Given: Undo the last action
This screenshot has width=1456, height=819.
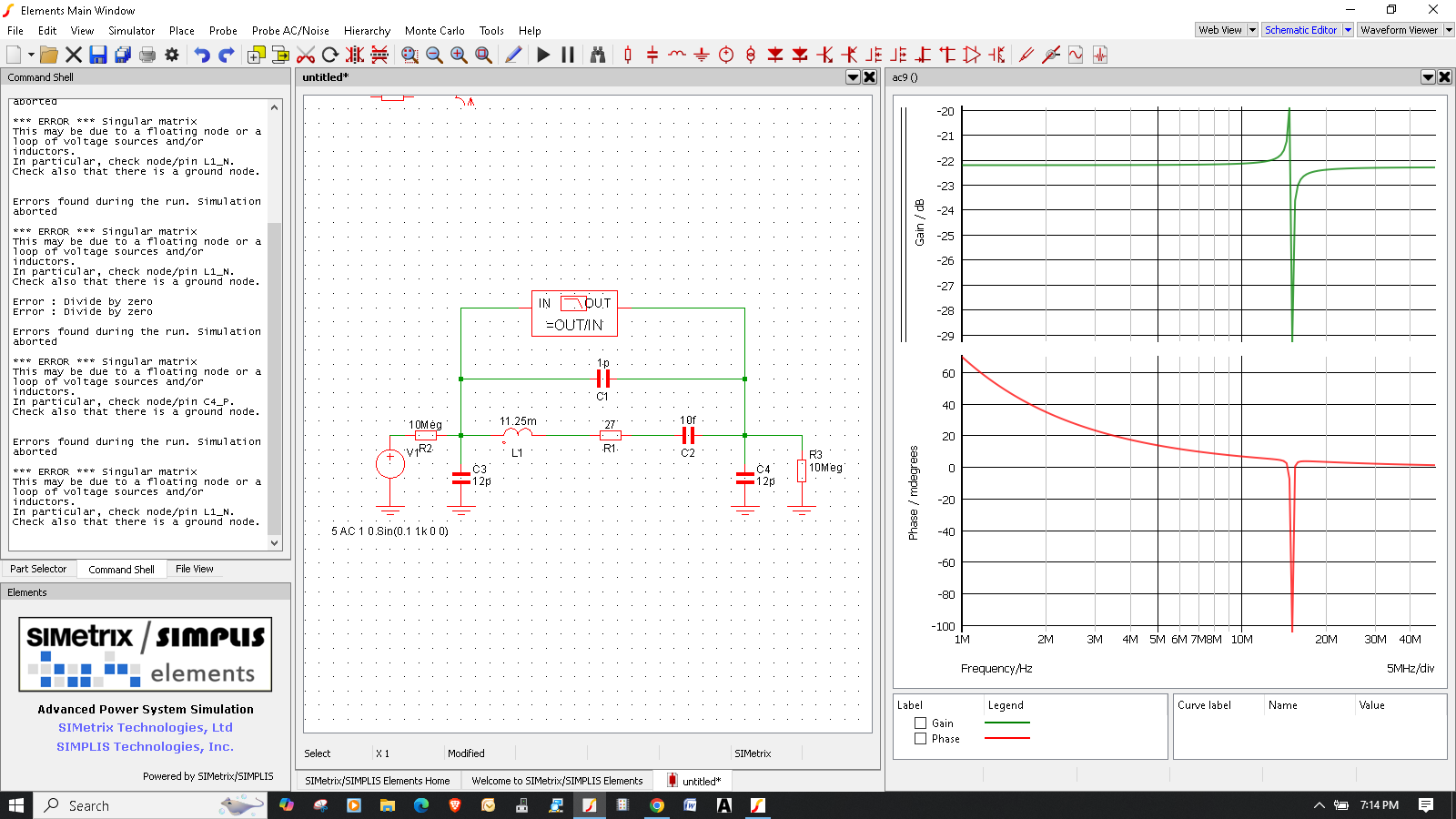Looking at the screenshot, I should (x=202, y=55).
